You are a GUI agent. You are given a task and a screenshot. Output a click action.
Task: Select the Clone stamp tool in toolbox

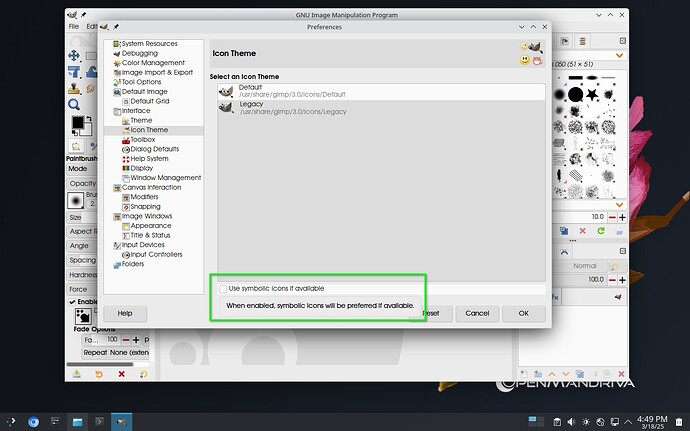[74, 89]
